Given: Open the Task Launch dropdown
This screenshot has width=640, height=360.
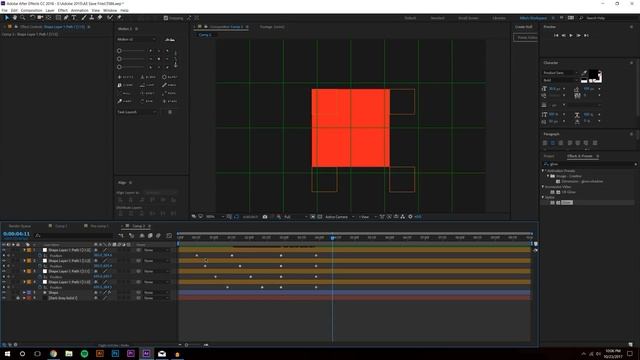Looking at the screenshot, I should click(136, 112).
